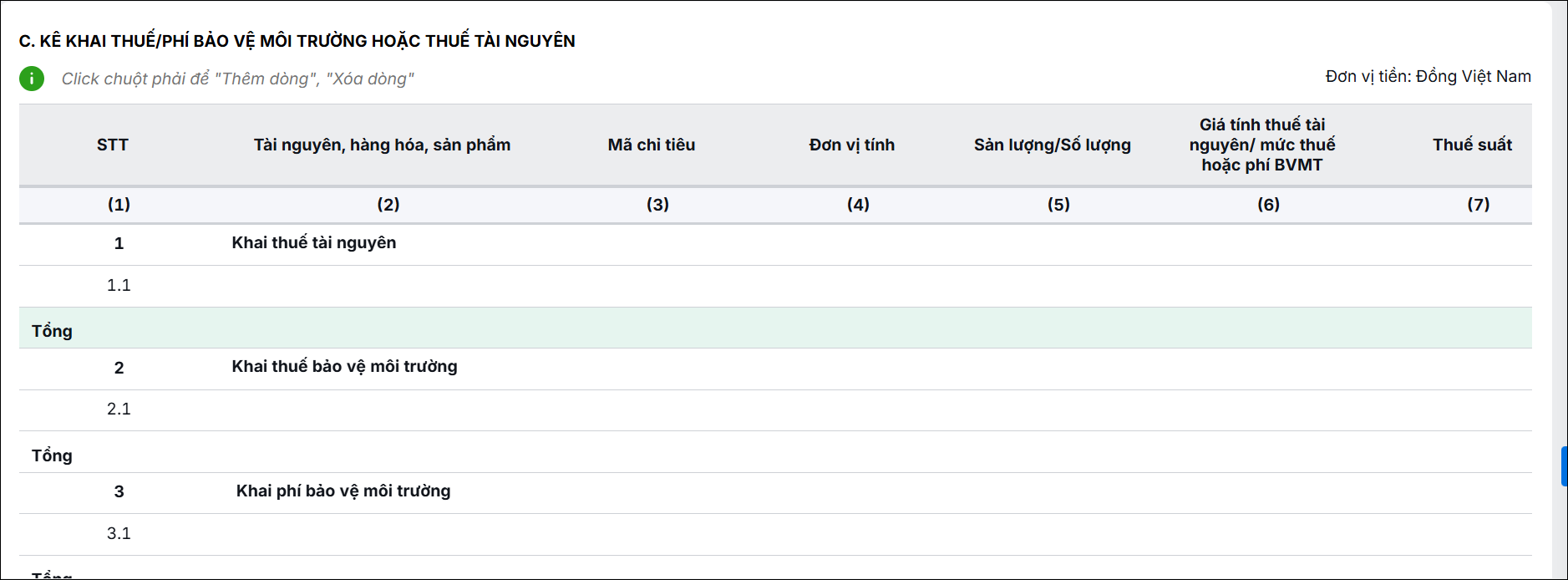Screen dimensions: 1568x580
Task: Click the 'Mã chỉ tiêu' column header
Action: point(652,145)
